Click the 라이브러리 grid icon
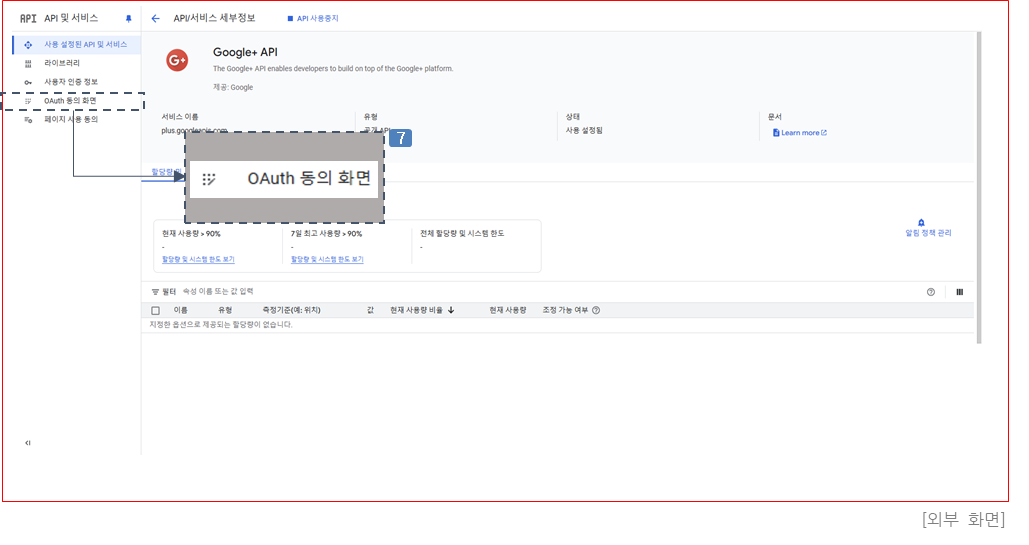Screen dimensions: 1029x545 click(28, 64)
